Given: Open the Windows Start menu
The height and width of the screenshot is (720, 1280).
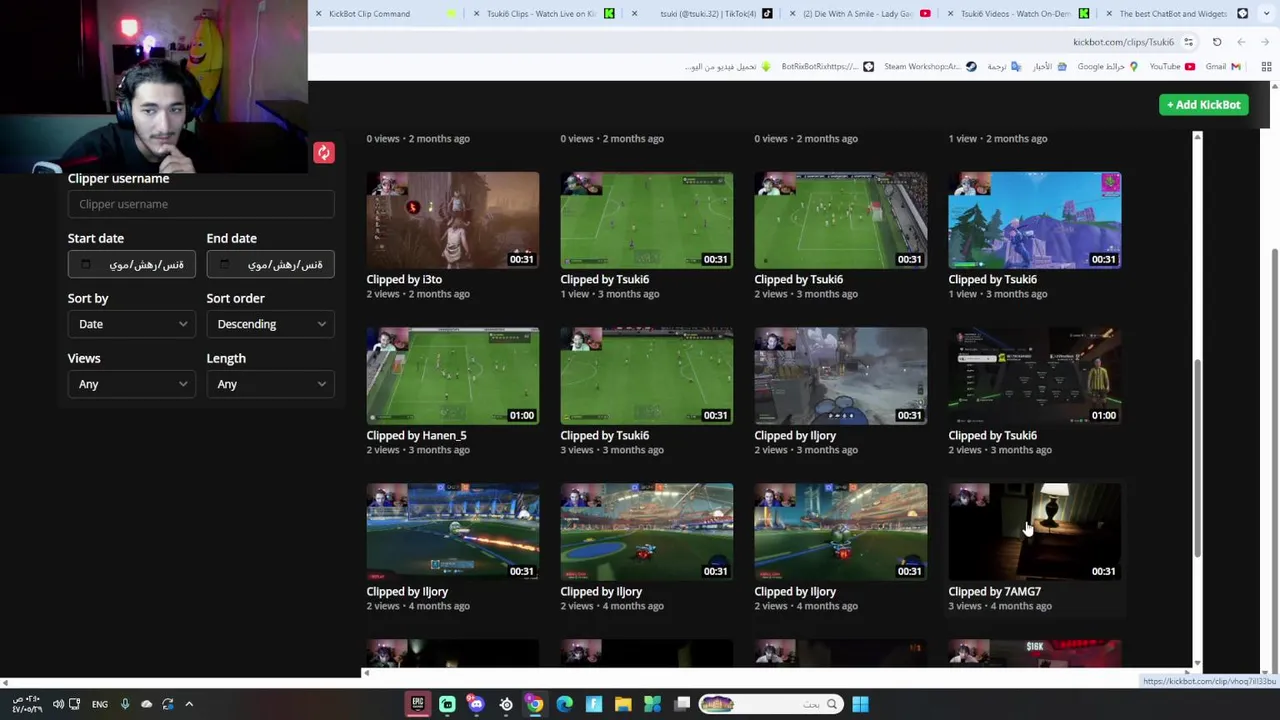Looking at the screenshot, I should (860, 704).
